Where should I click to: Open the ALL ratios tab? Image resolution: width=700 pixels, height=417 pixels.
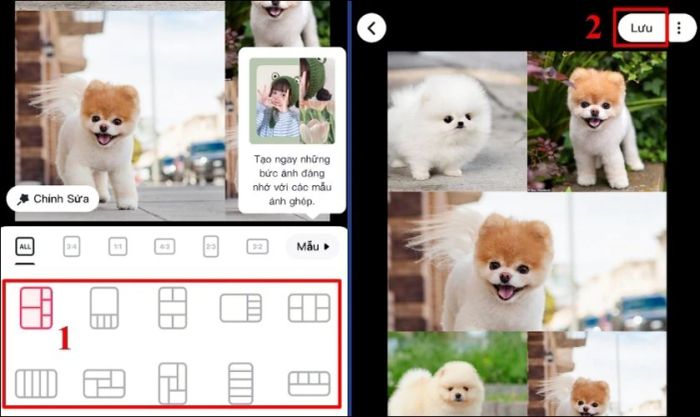tap(25, 246)
